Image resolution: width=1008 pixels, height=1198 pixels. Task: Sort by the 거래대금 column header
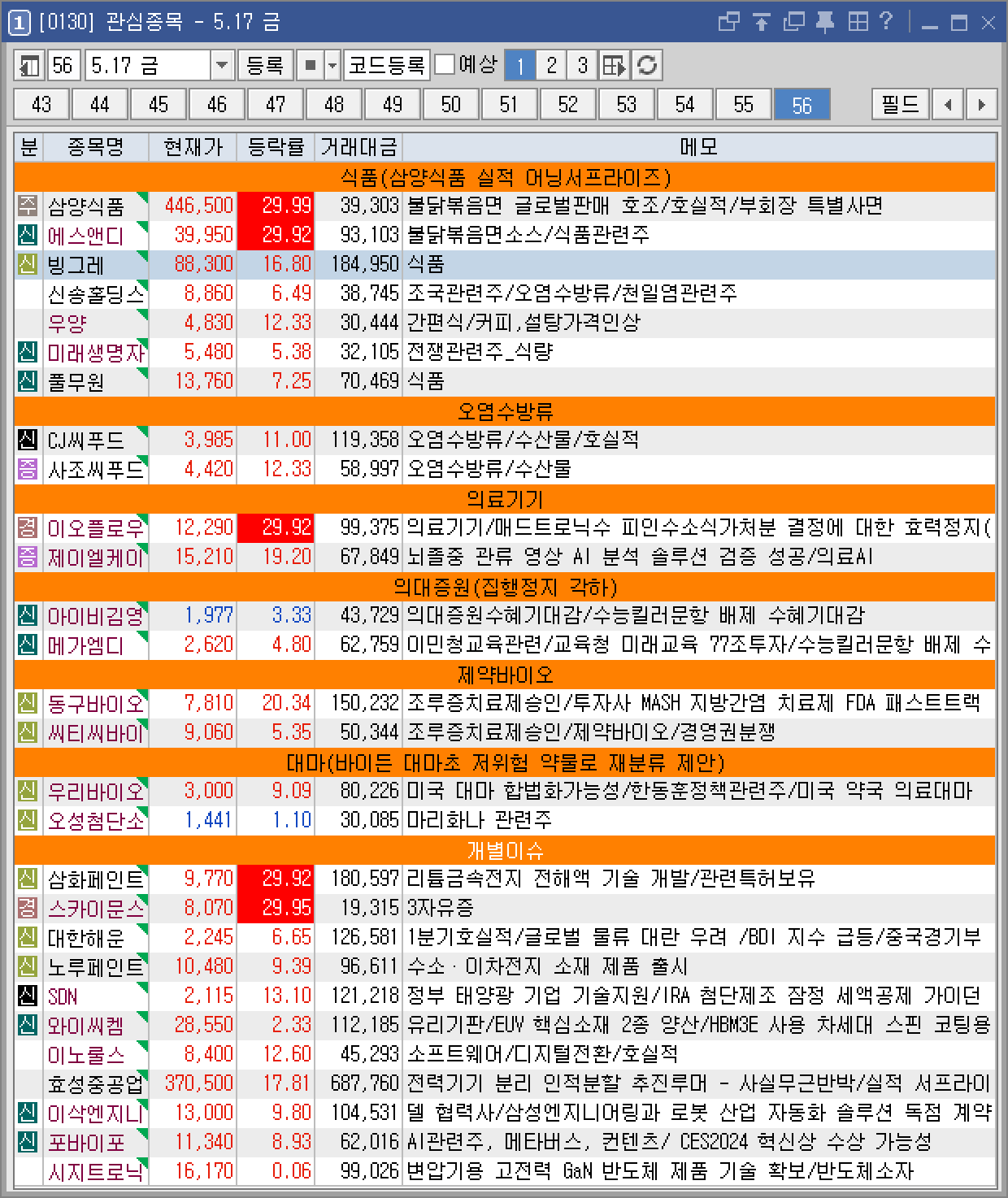[358, 147]
